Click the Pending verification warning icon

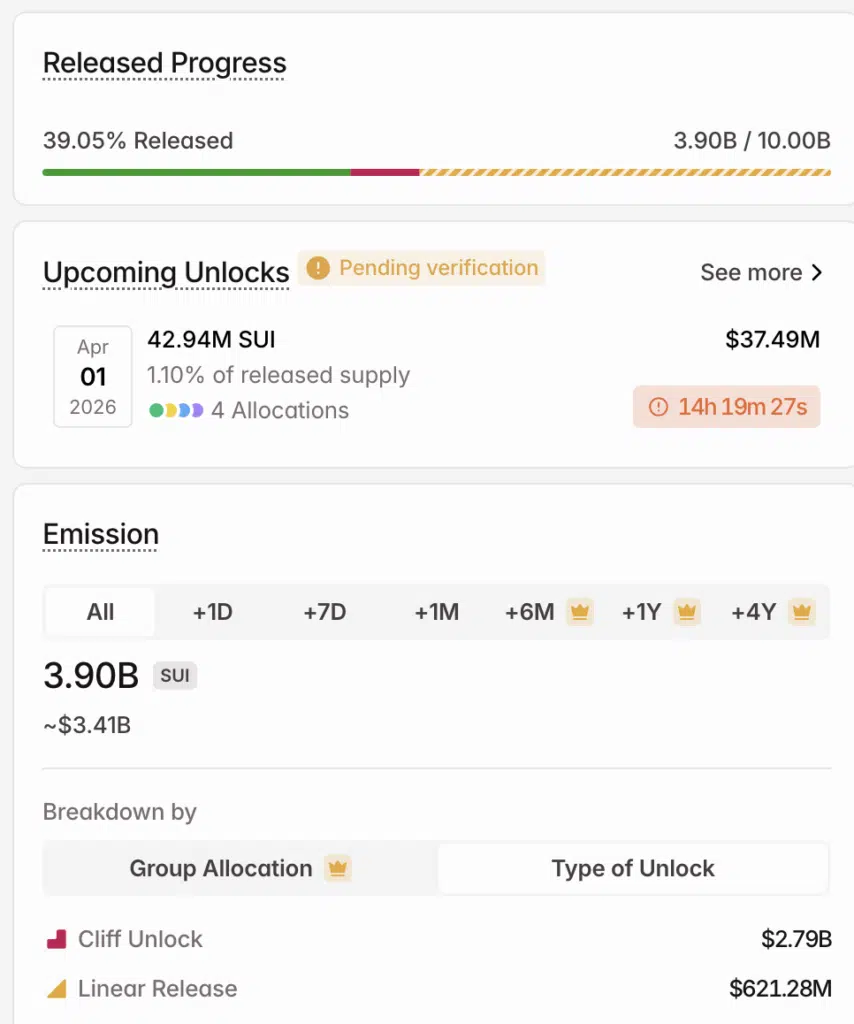318,268
